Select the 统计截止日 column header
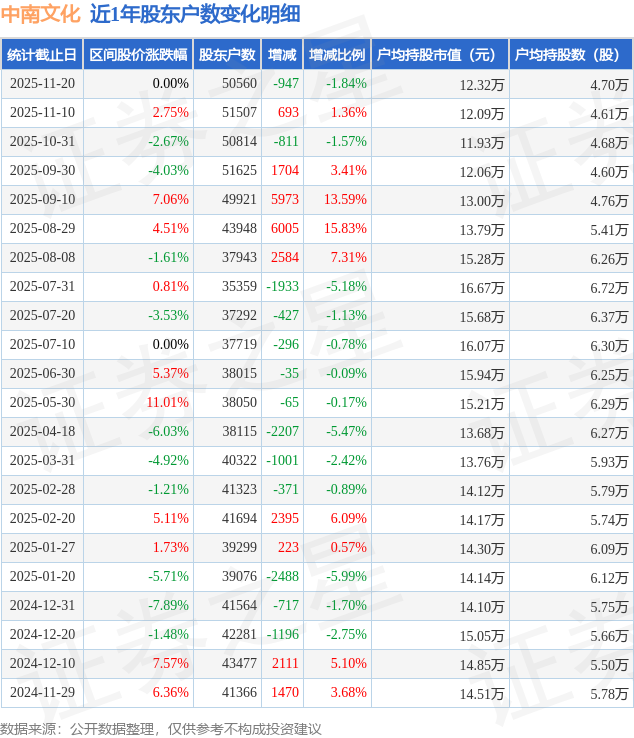634x738 pixels. tap(41, 55)
